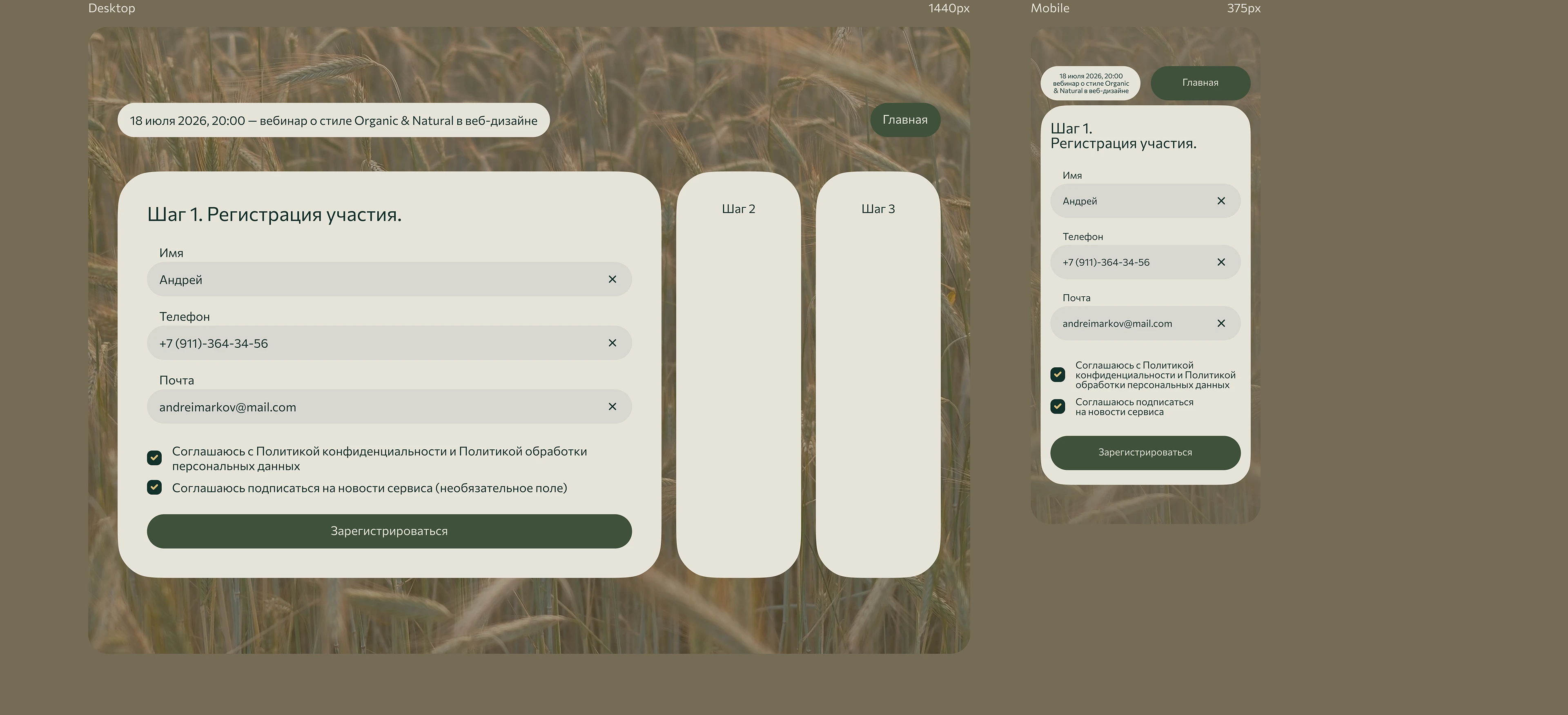
Task: Click the mobile 'Почта' field label
Action: tap(1076, 298)
